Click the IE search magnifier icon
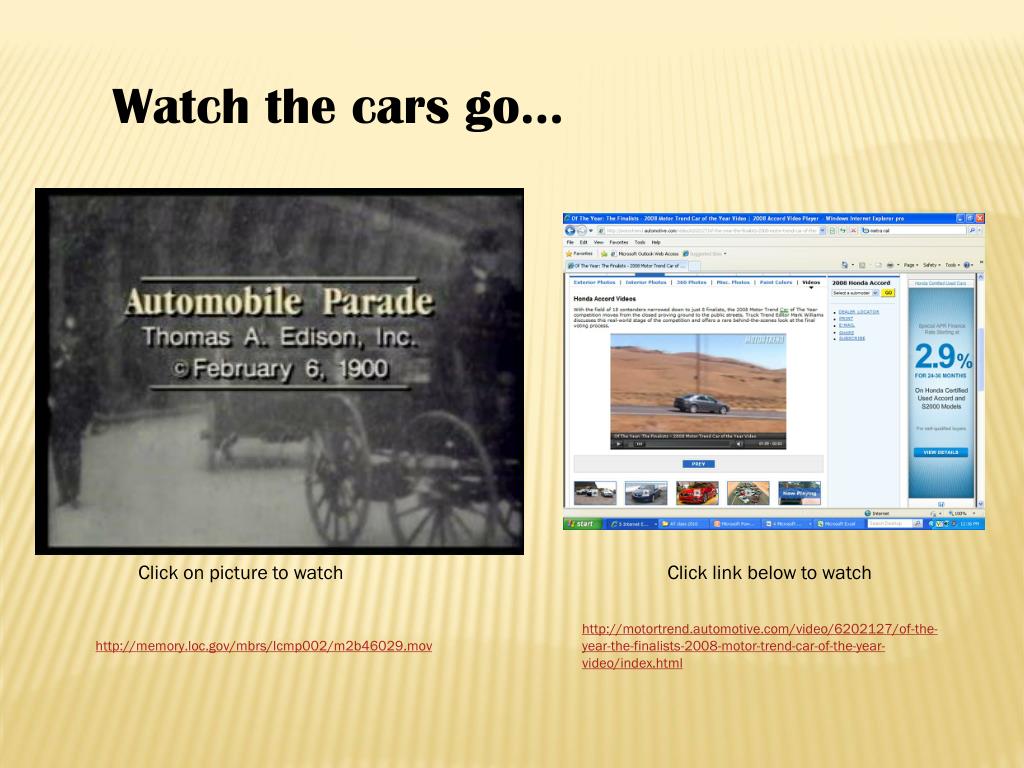This screenshot has height=768, width=1024. coord(972,231)
